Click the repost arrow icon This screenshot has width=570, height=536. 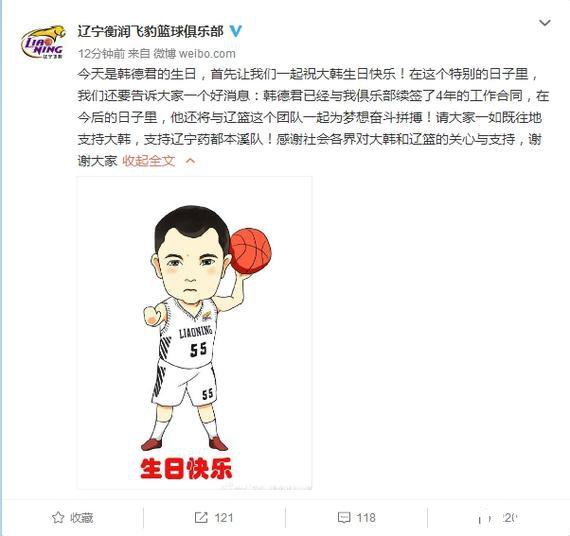pyautogui.click(x=201, y=517)
